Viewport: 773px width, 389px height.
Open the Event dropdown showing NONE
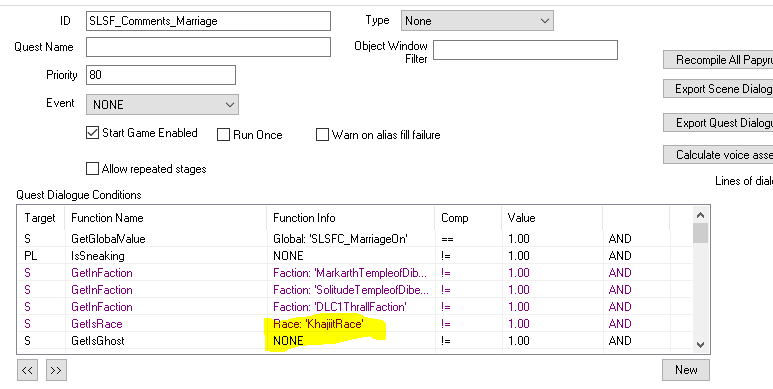[x=162, y=105]
